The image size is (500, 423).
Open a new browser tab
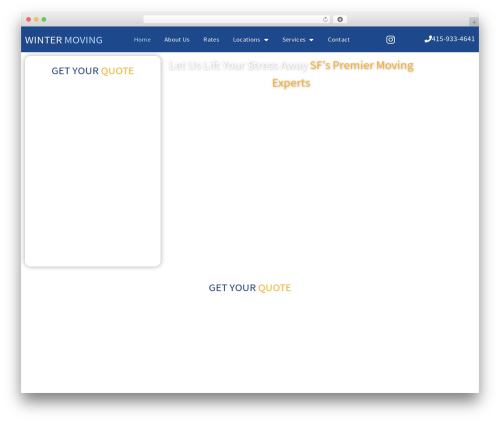point(474,22)
